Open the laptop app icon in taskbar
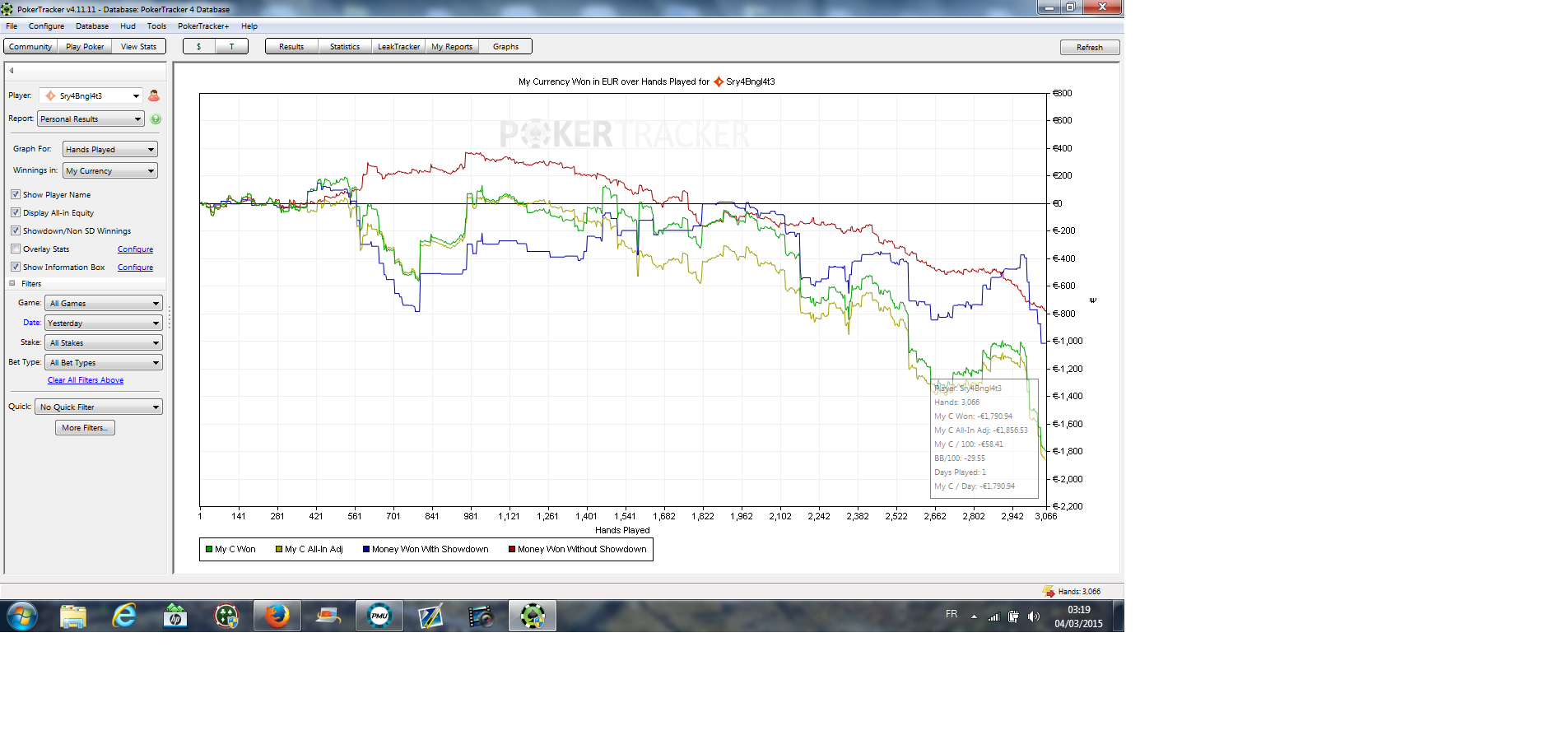This screenshot has width=1568, height=749. click(328, 616)
